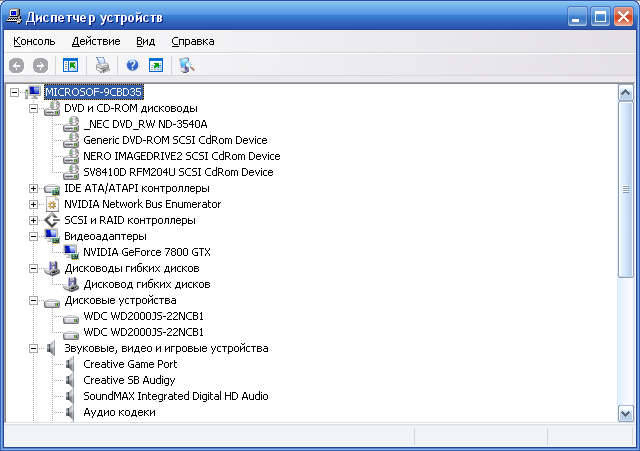Viewport: 640px width, 451px height.
Task: Scan for hardware changes toolbar icon
Action: click(187, 65)
